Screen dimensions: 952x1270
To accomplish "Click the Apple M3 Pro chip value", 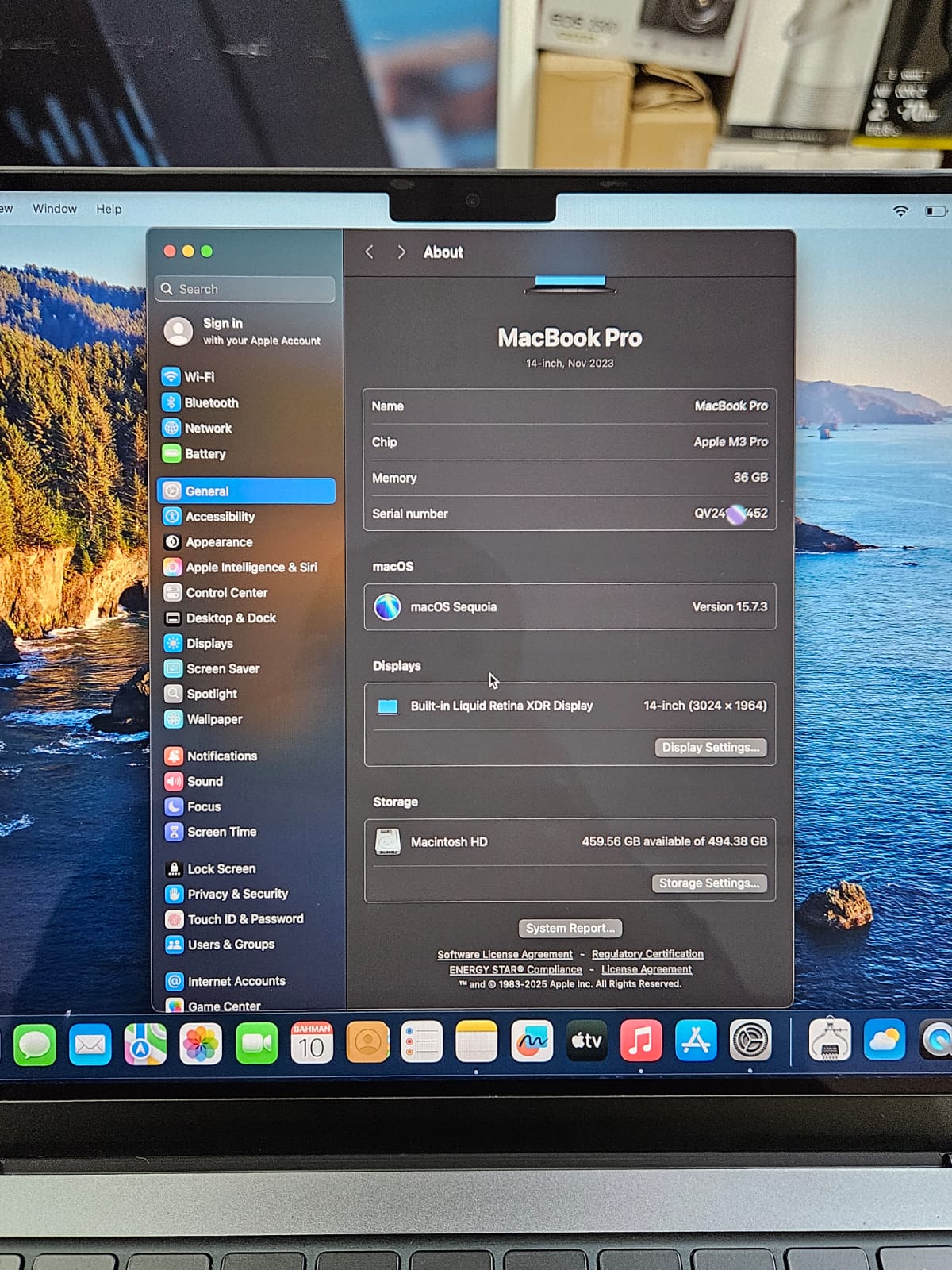I will pos(731,442).
